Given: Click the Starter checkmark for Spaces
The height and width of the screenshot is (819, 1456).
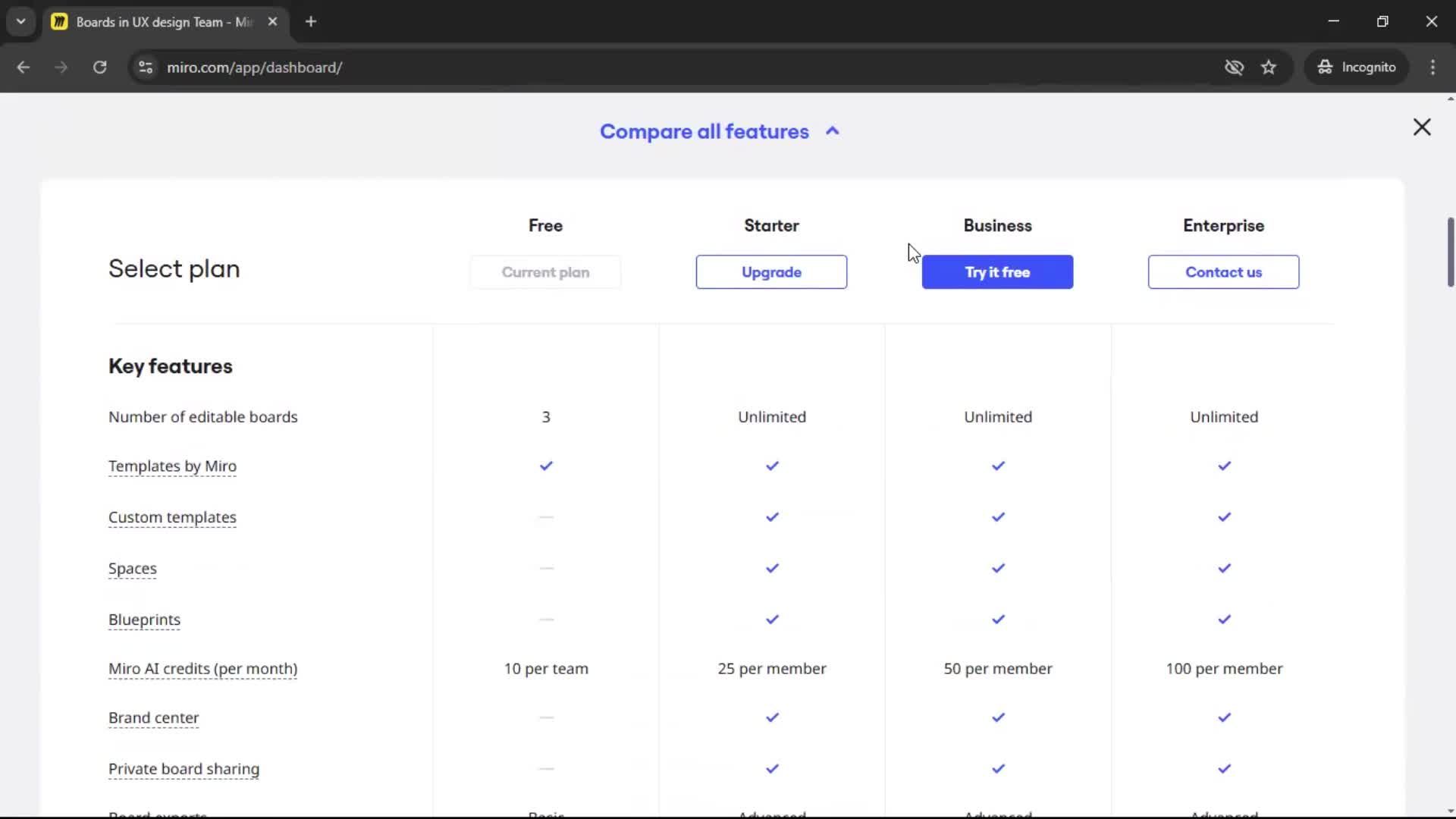Looking at the screenshot, I should pyautogui.click(x=772, y=568).
